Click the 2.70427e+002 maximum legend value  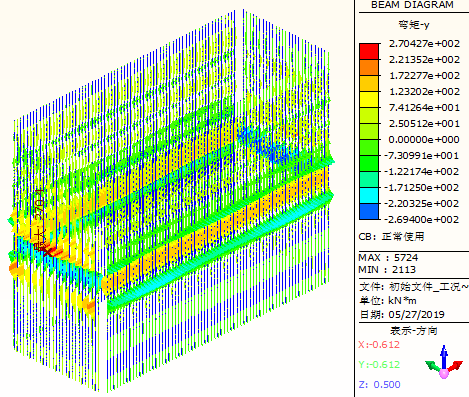(424, 44)
